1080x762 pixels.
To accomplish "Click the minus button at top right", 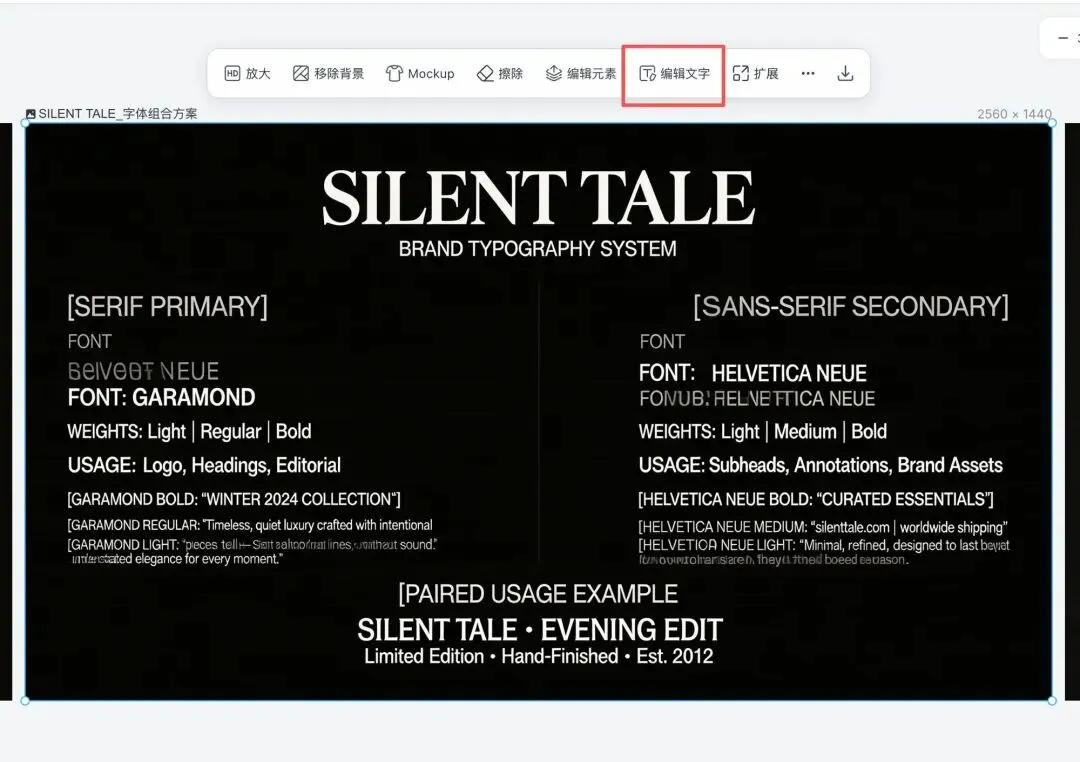I will pyautogui.click(x=1063, y=39).
